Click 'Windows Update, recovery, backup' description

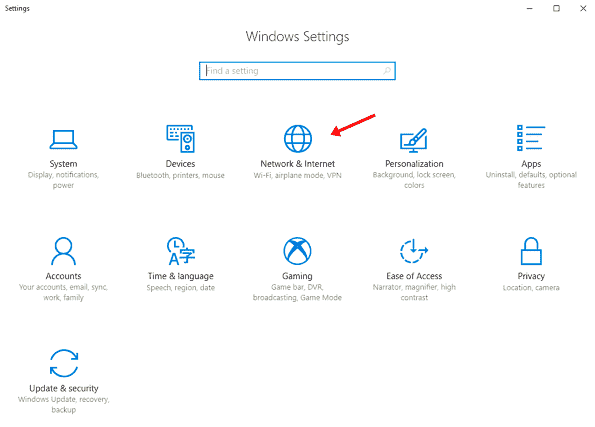(64, 405)
